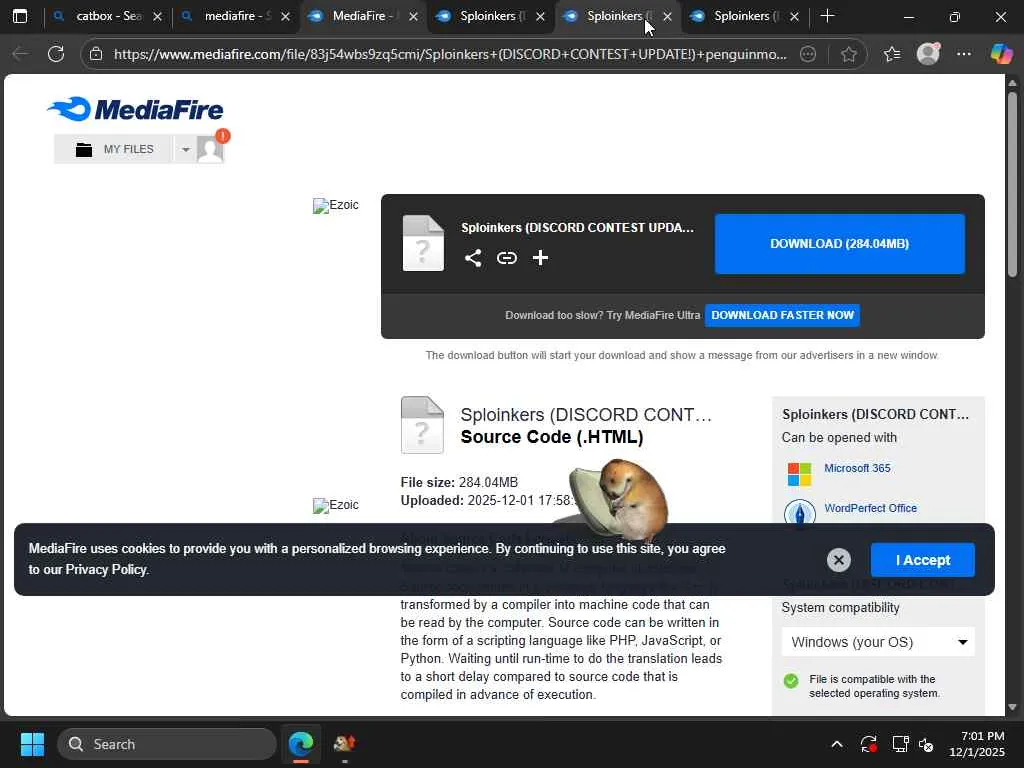
Task: Open a new browser tab
Action: pyautogui.click(x=827, y=16)
